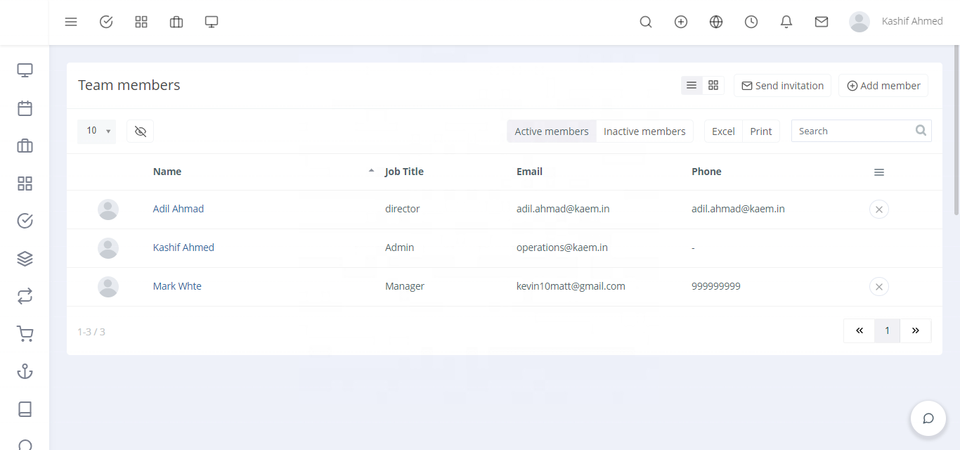Image resolution: width=960 pixels, height=450 pixels.
Task: Toggle column visibility eye-slash button
Action: pyautogui.click(x=140, y=131)
